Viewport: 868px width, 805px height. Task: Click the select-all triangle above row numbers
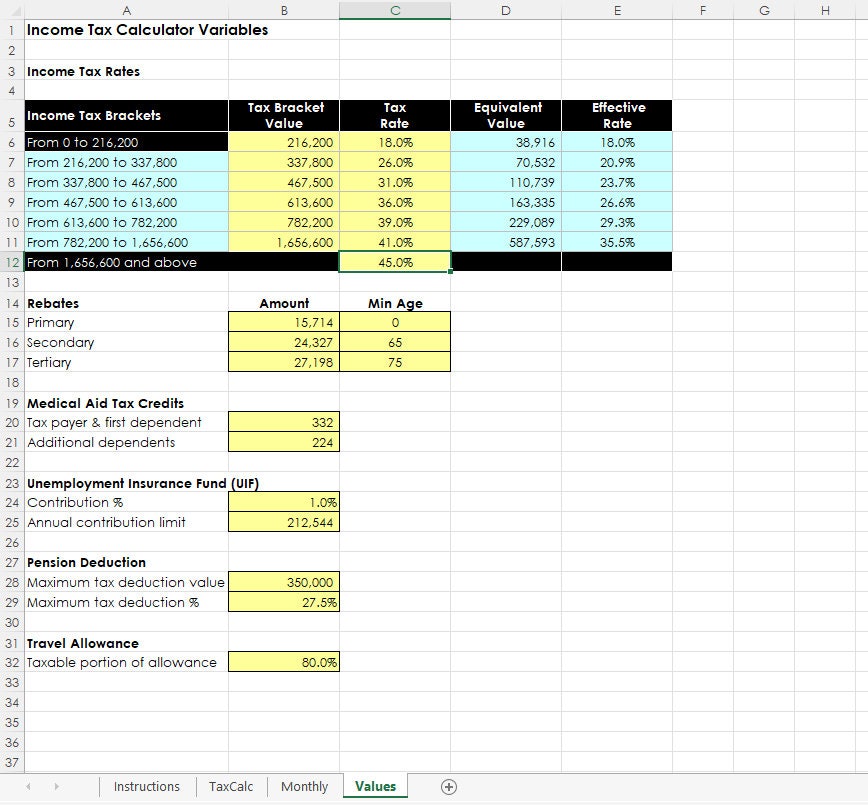10,11
